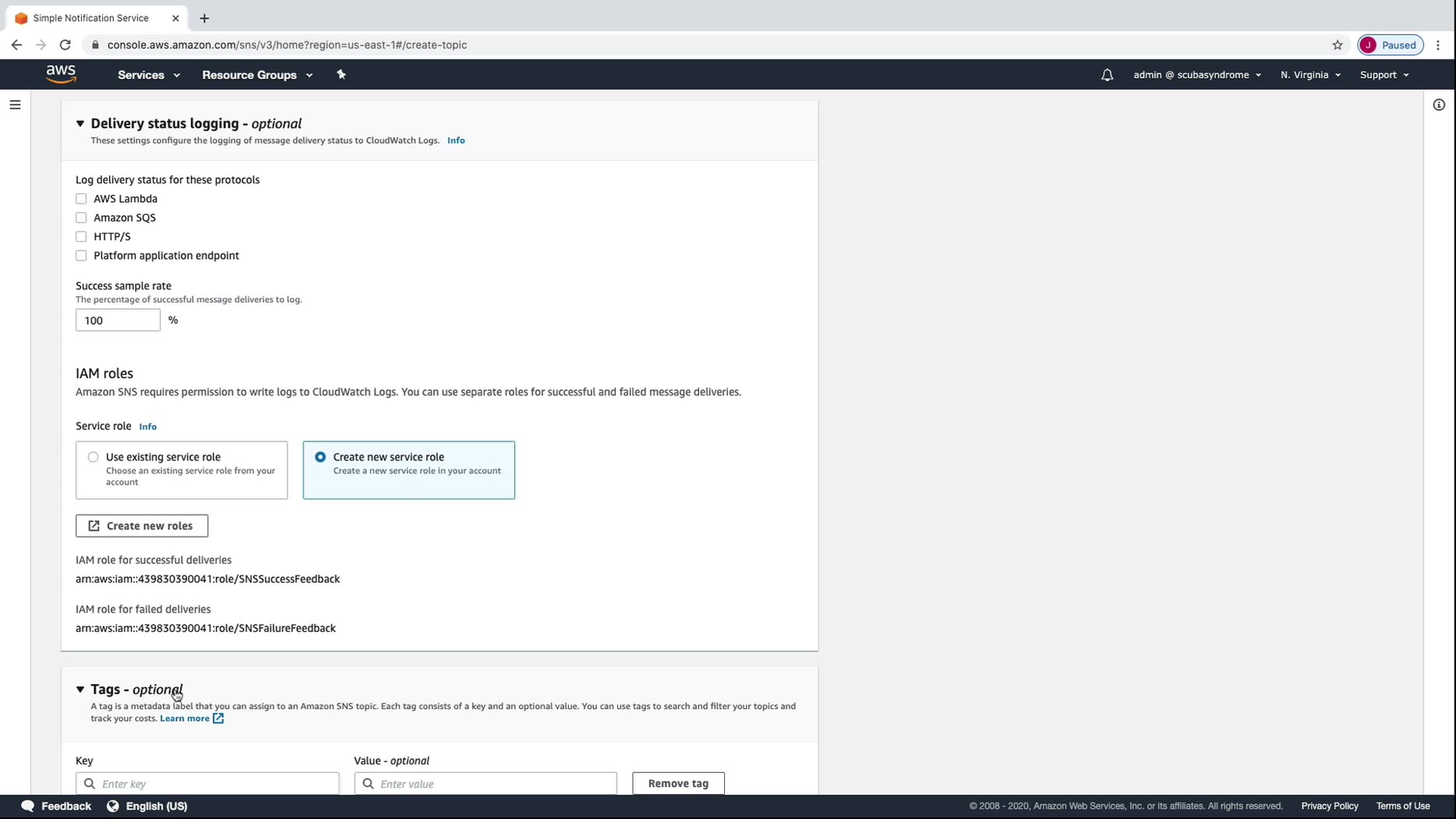This screenshot has width=1456, height=819.
Task: Open the notifications bell
Action: coord(1107,75)
